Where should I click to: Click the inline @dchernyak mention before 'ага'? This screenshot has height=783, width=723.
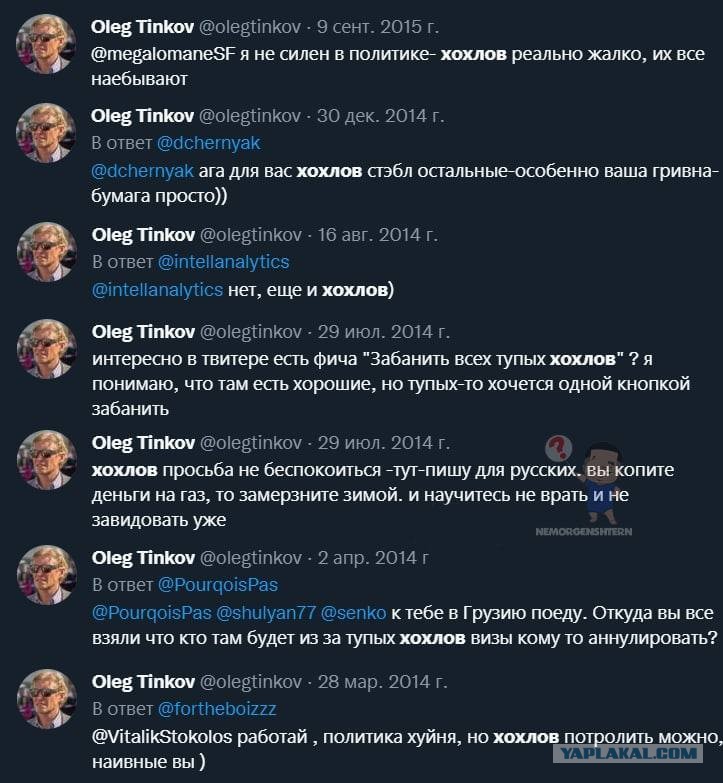point(142,171)
